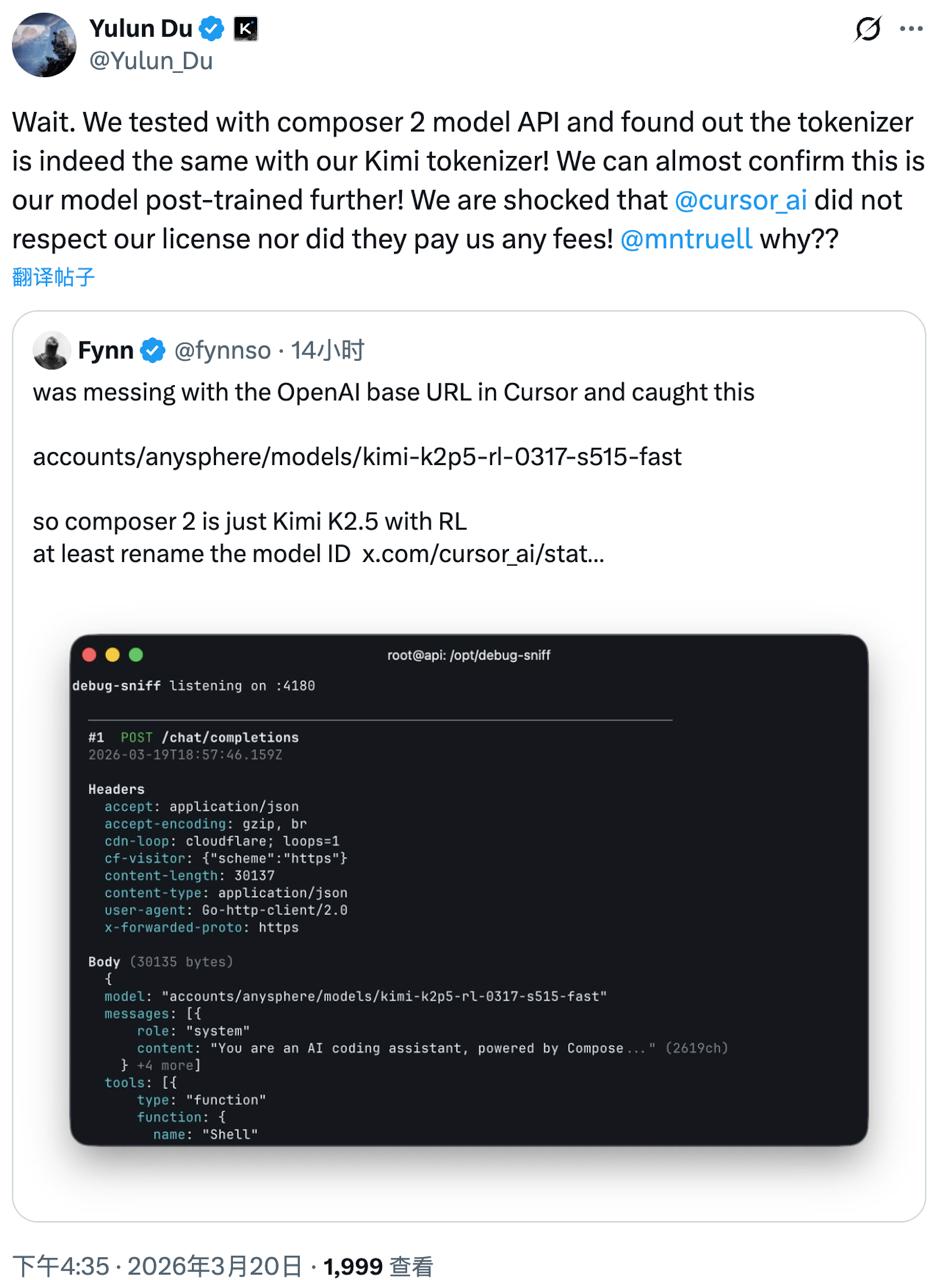Open the @fynnso handle in quoted post

(x=222, y=350)
